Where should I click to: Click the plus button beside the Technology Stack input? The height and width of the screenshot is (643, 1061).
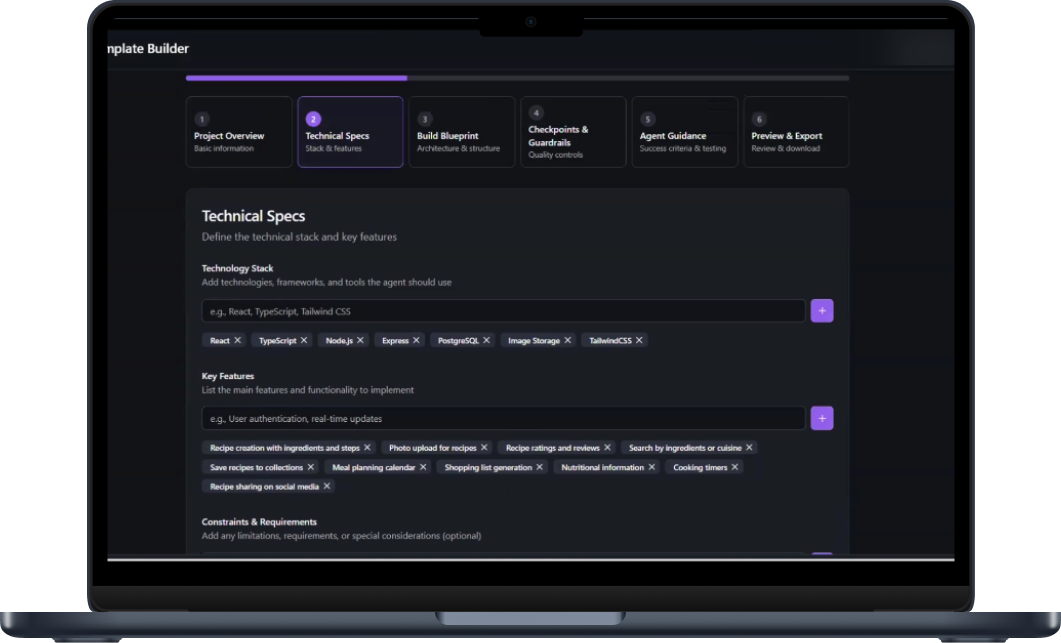point(821,310)
